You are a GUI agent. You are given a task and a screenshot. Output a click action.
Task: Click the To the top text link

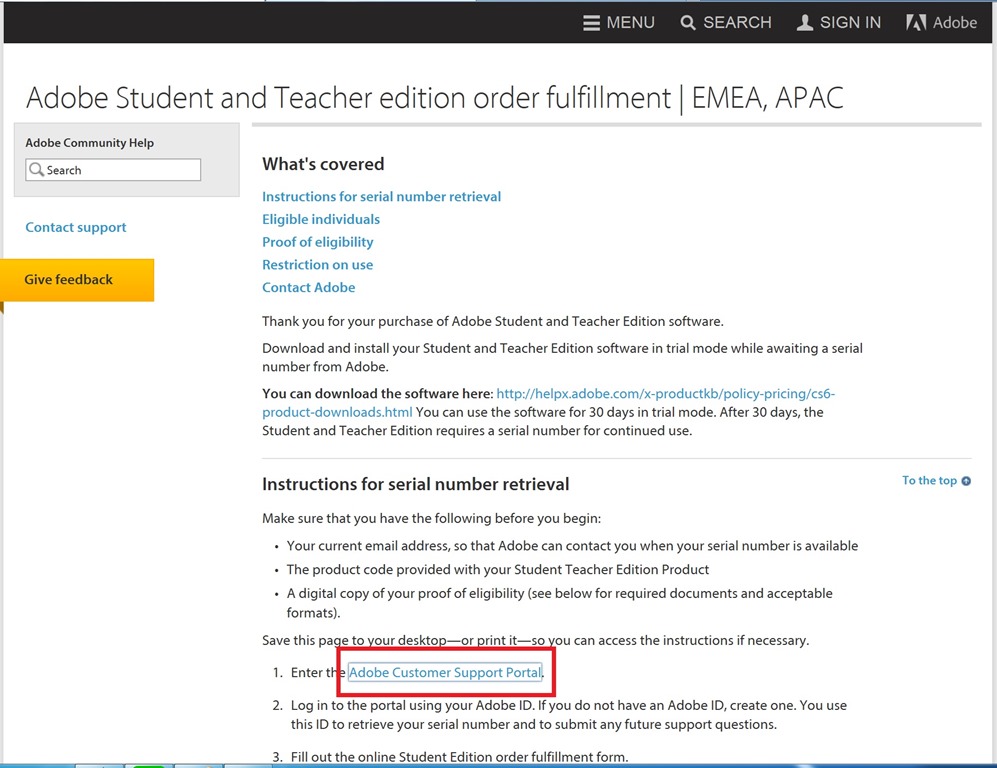(x=929, y=481)
